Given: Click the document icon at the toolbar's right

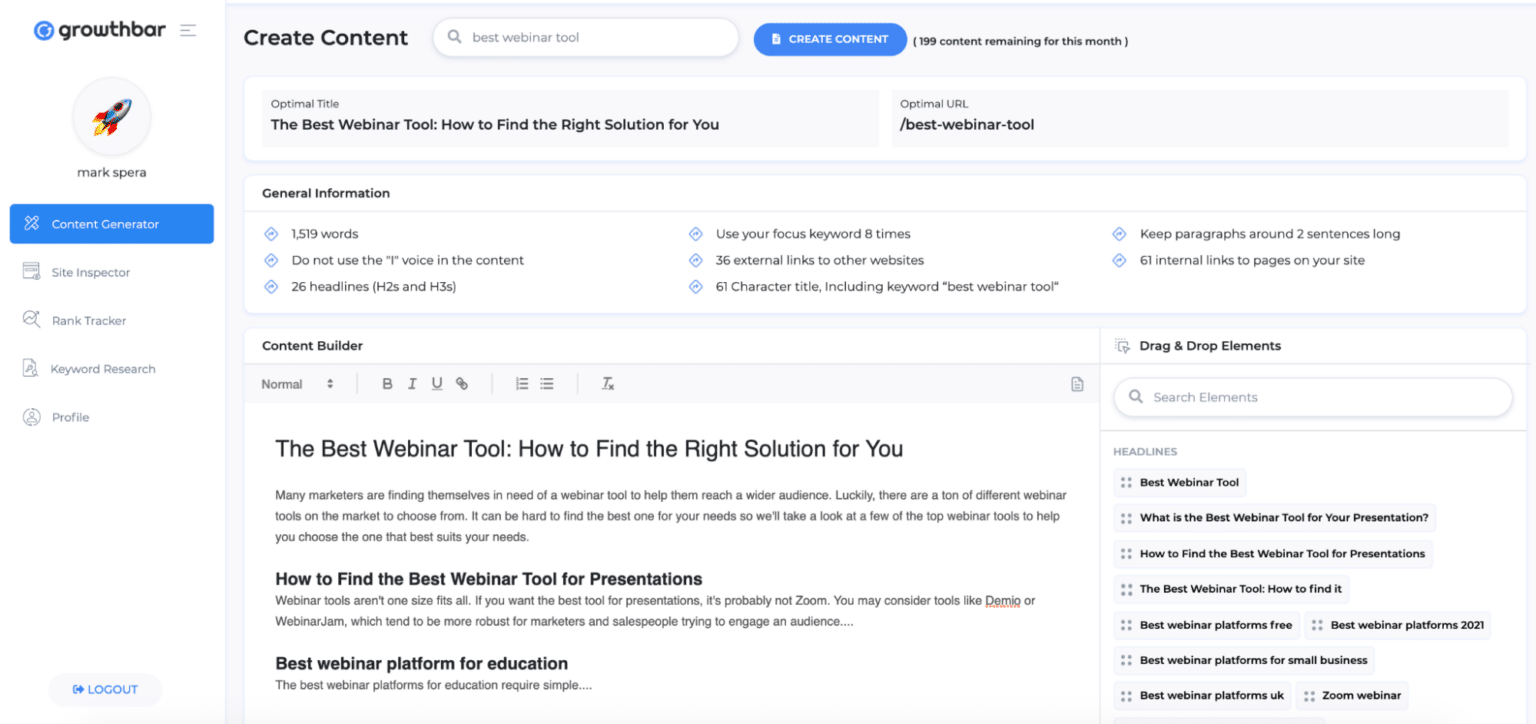Looking at the screenshot, I should click(1077, 383).
